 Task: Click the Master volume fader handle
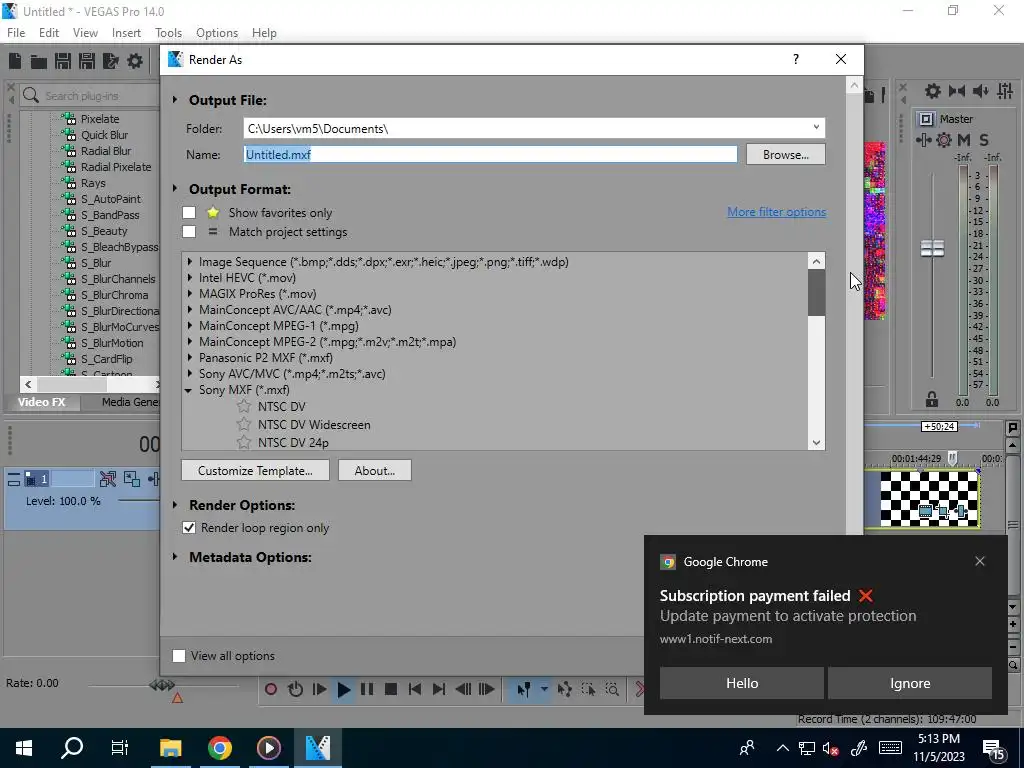coord(932,248)
